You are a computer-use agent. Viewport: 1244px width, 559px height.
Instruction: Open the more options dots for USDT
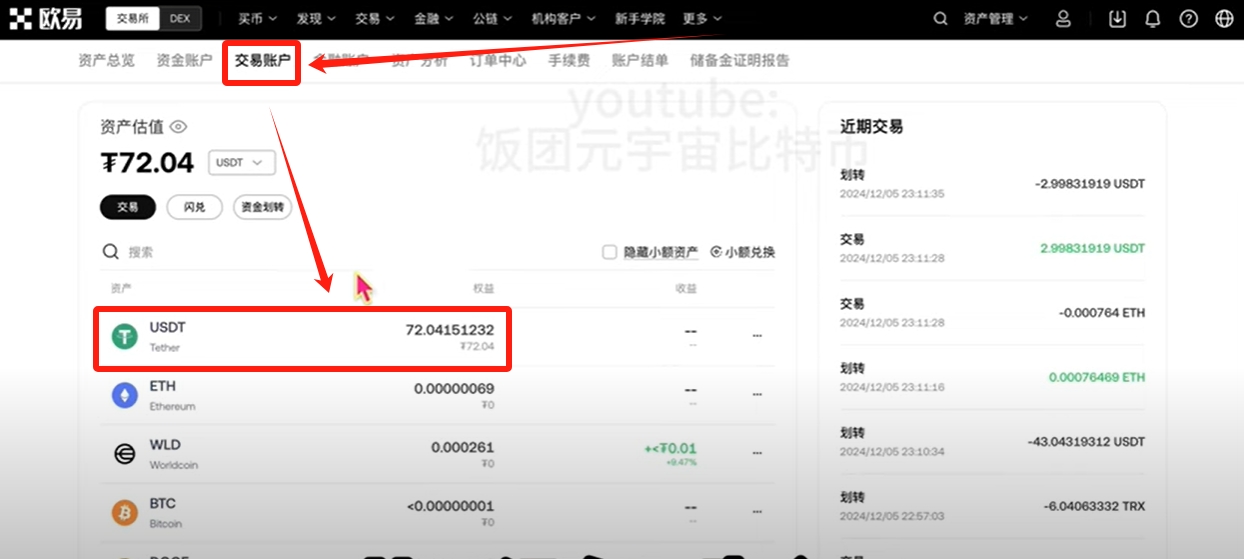tap(757, 336)
